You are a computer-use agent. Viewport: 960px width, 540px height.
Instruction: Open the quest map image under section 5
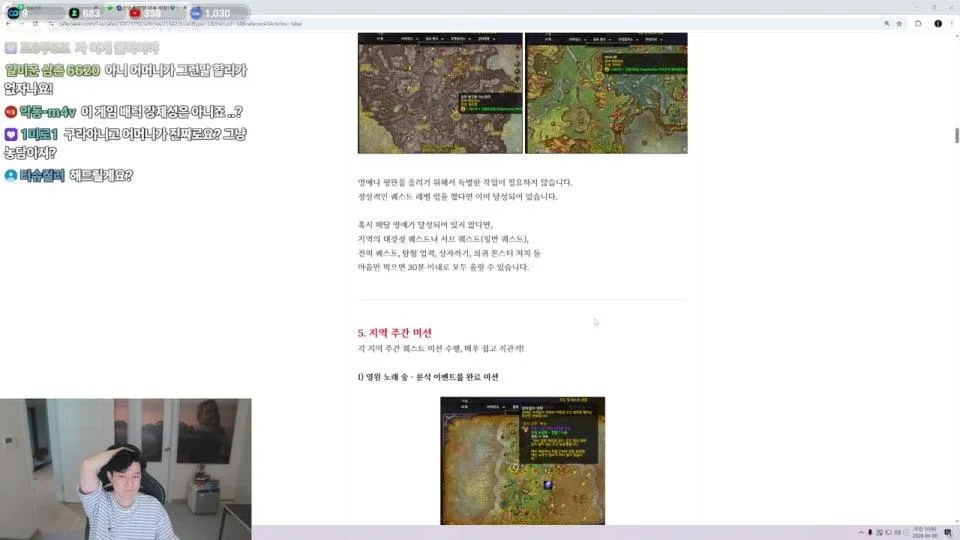point(522,460)
